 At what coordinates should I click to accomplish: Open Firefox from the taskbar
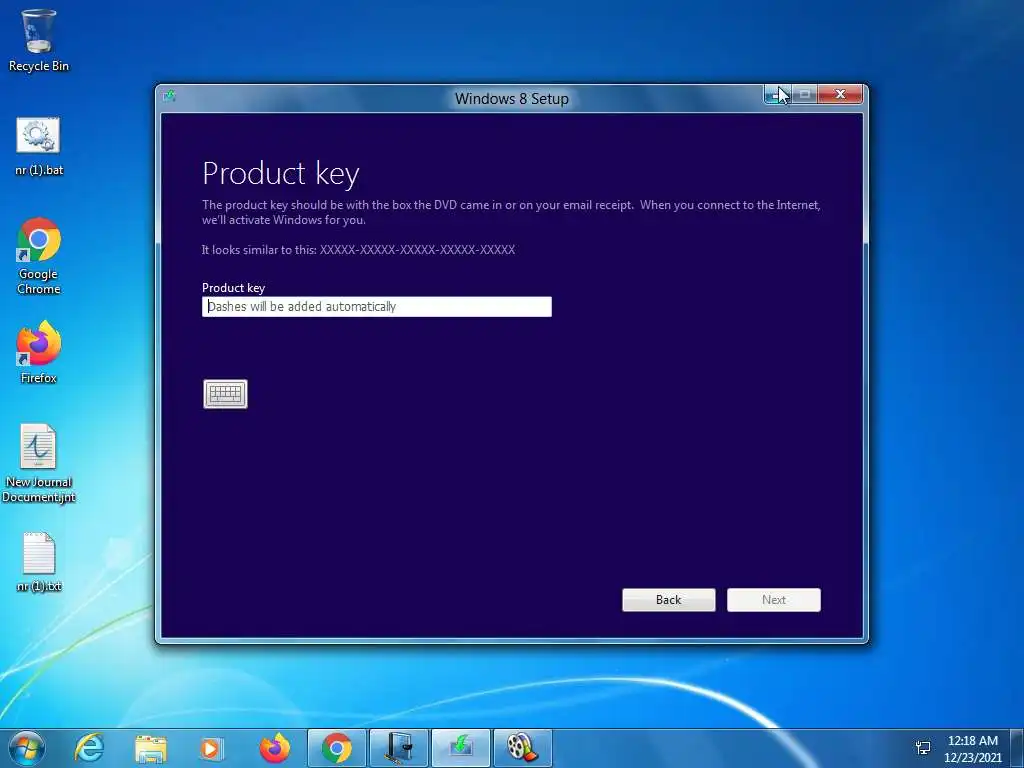tap(274, 748)
